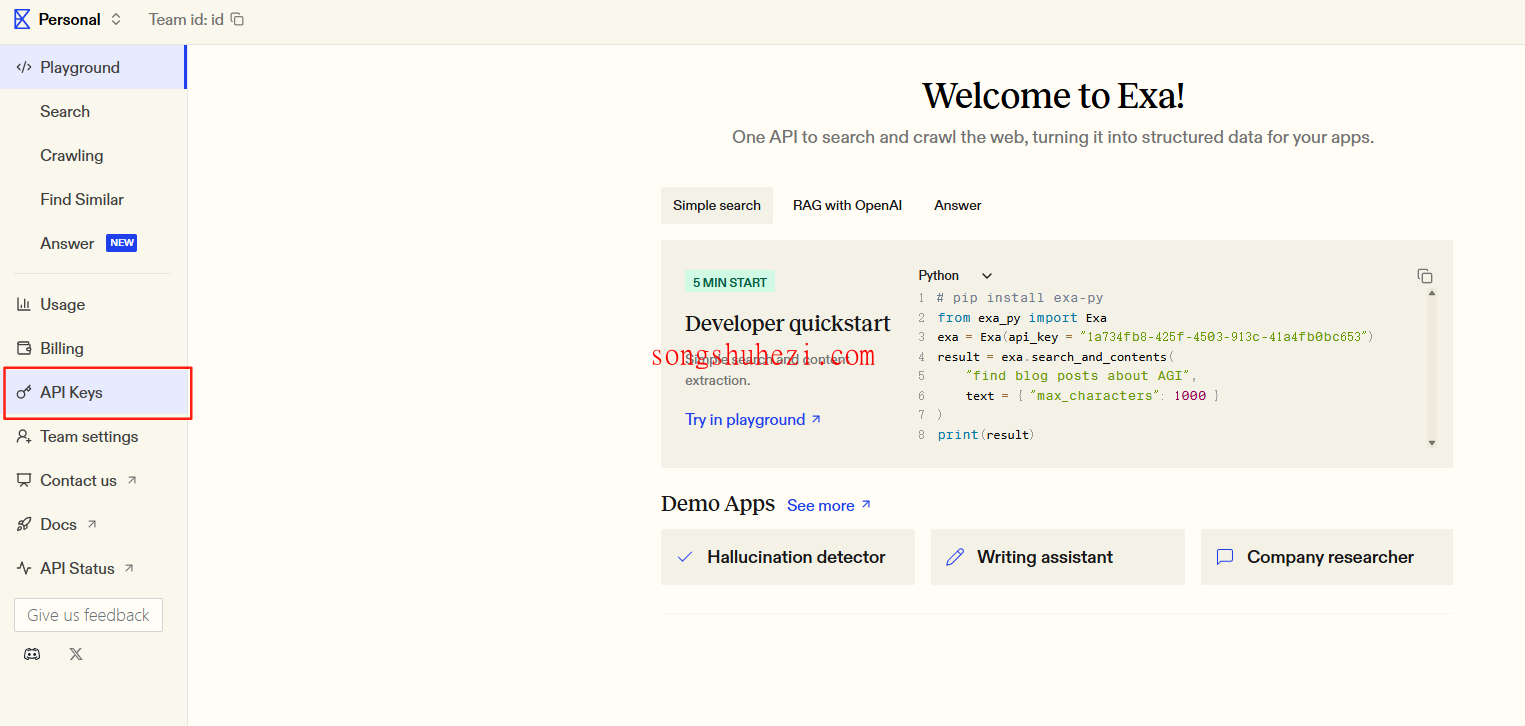Click the Exa logo icon
This screenshot has width=1525, height=726.
pos(22,19)
